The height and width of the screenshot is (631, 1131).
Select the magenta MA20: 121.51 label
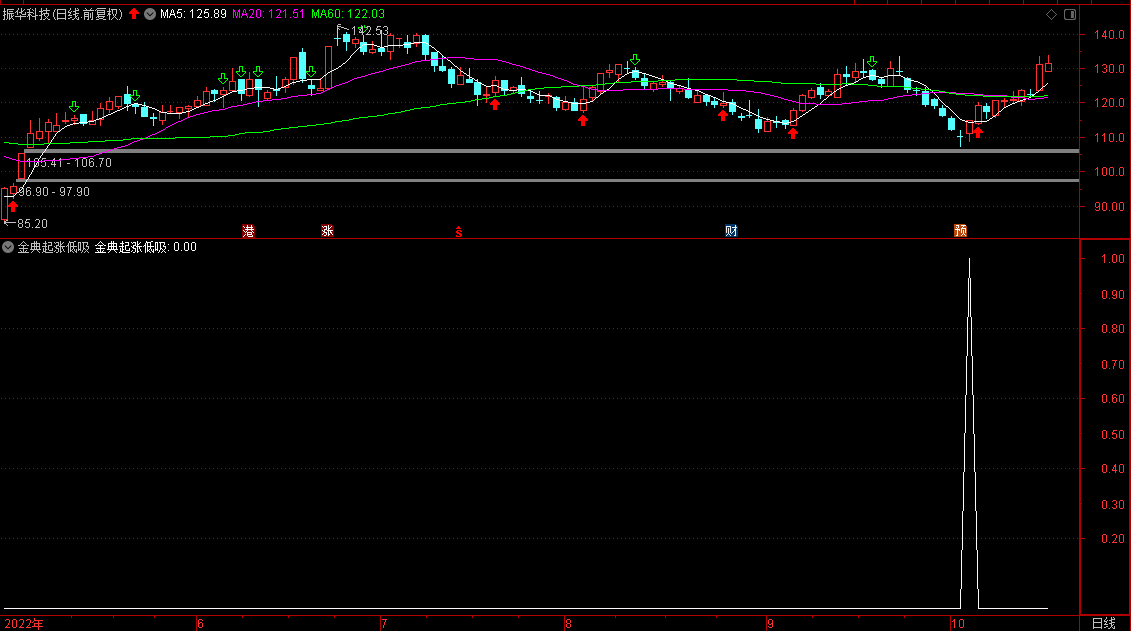click(268, 14)
